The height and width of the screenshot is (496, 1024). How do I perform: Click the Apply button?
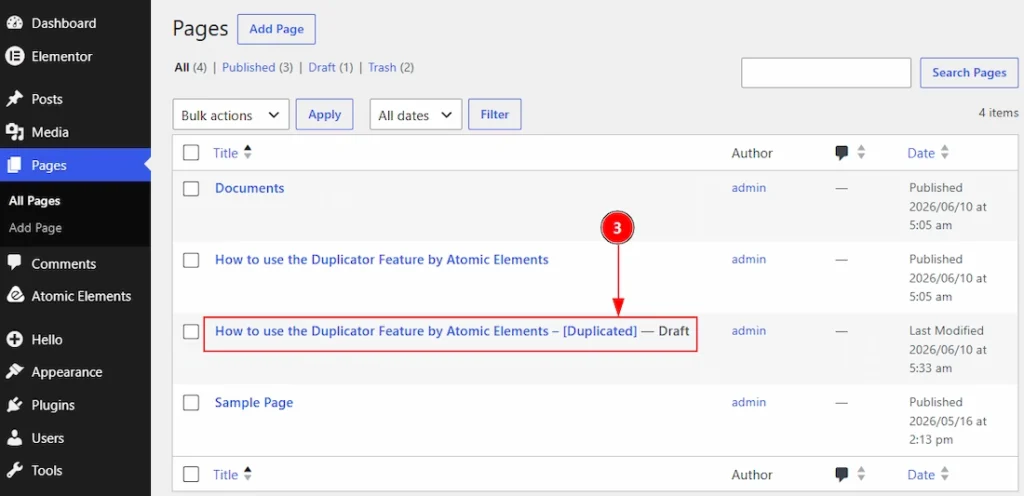pyautogui.click(x=325, y=114)
